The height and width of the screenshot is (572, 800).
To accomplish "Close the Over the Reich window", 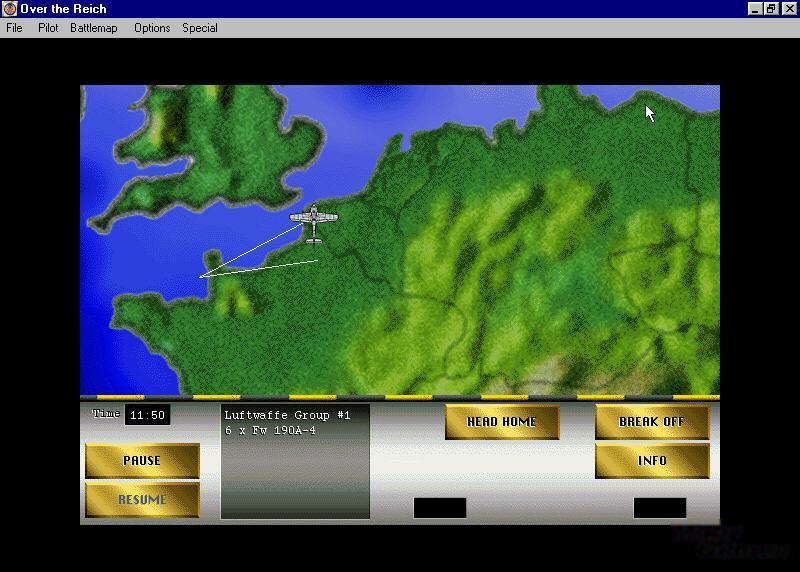I will (790, 9).
